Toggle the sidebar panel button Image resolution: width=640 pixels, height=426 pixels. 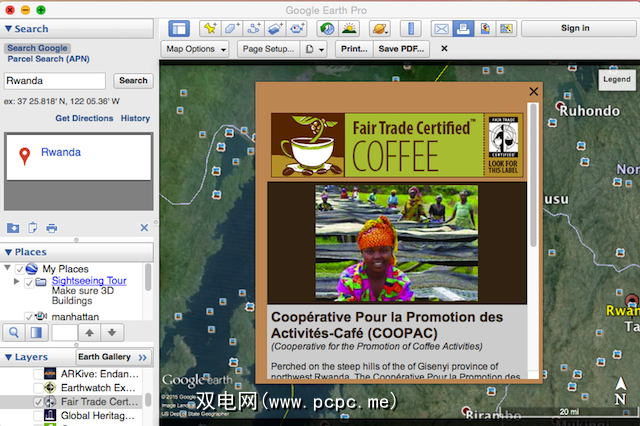(179, 29)
